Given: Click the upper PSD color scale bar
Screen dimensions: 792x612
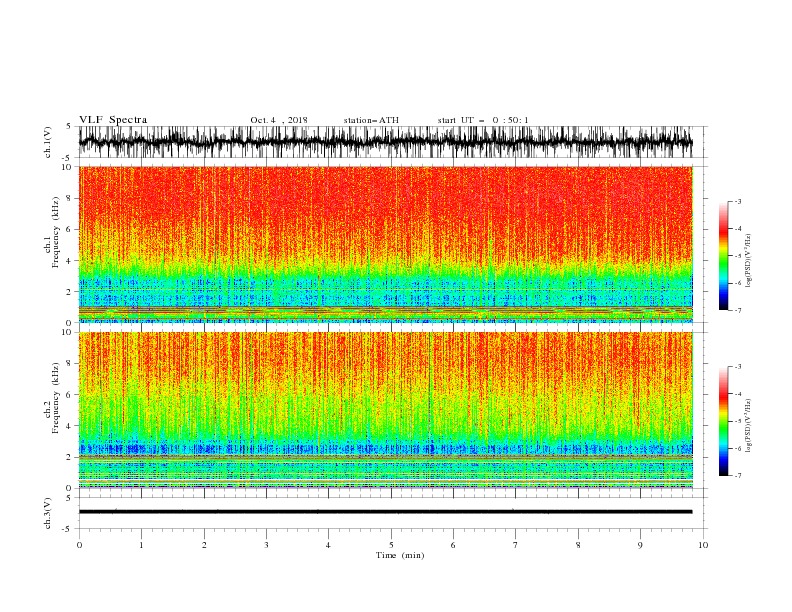Looking at the screenshot, I should point(723,256).
